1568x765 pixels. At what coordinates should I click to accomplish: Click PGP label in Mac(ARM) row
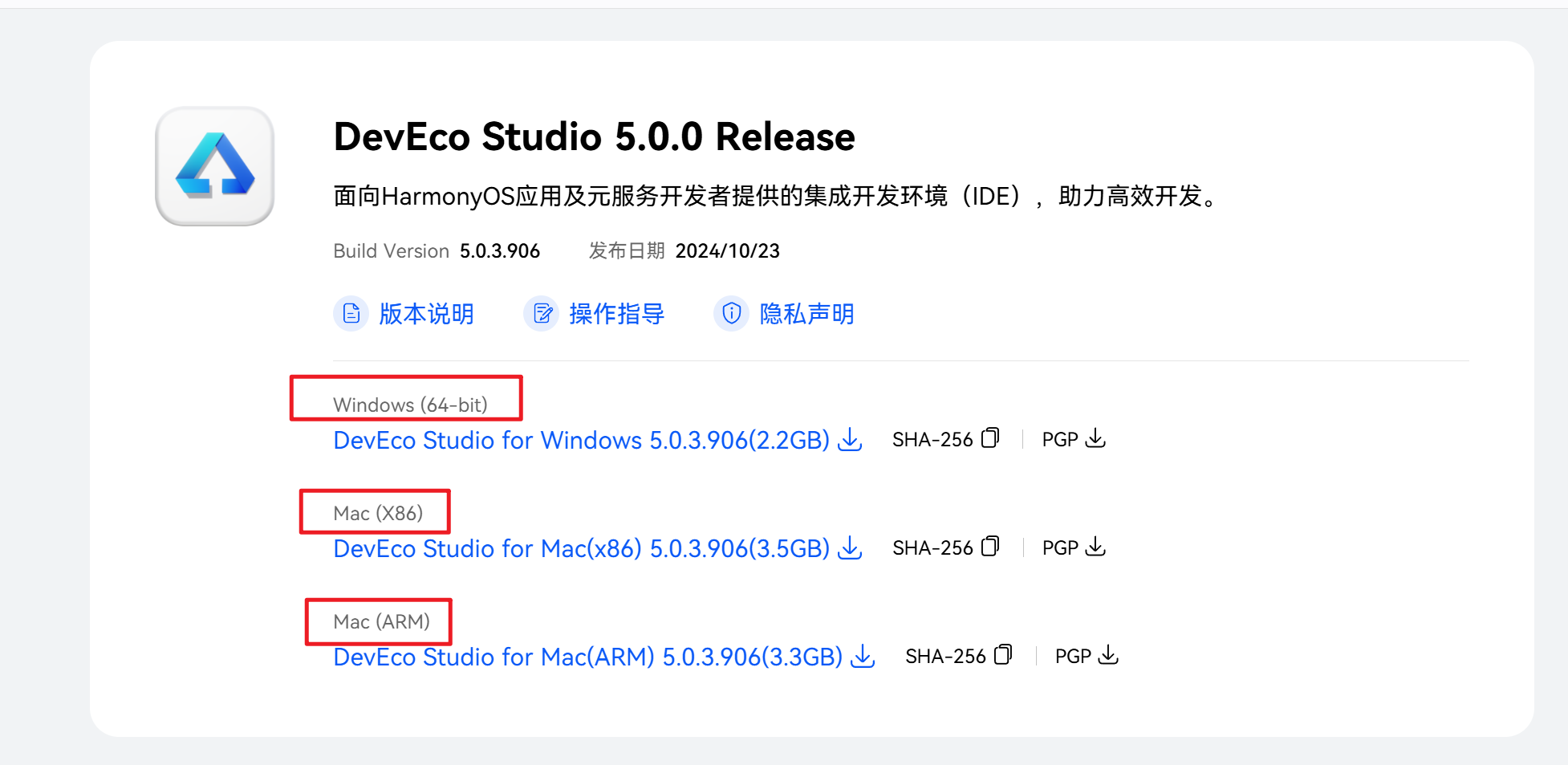coord(1073,657)
